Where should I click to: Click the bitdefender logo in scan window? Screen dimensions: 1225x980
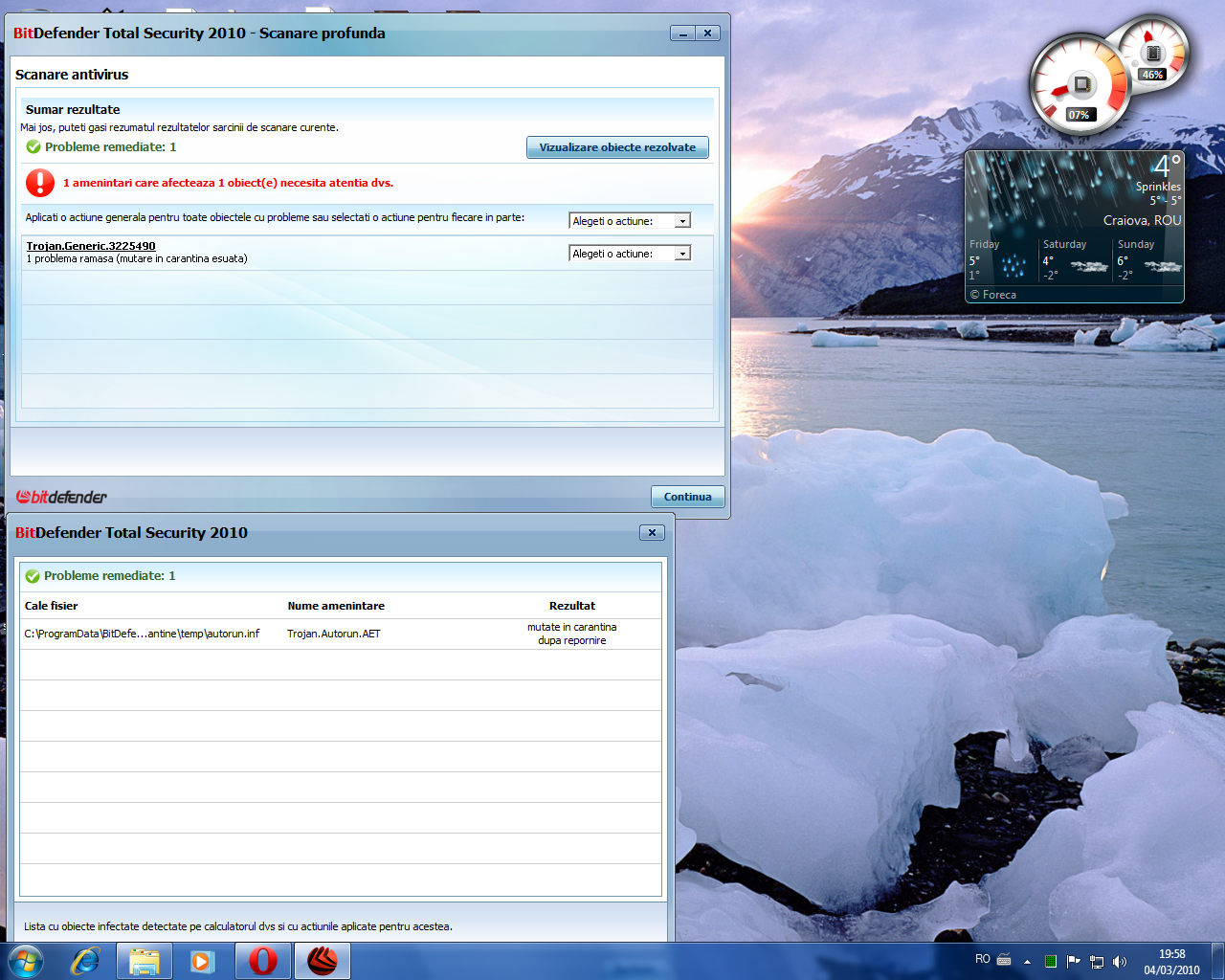(61, 497)
